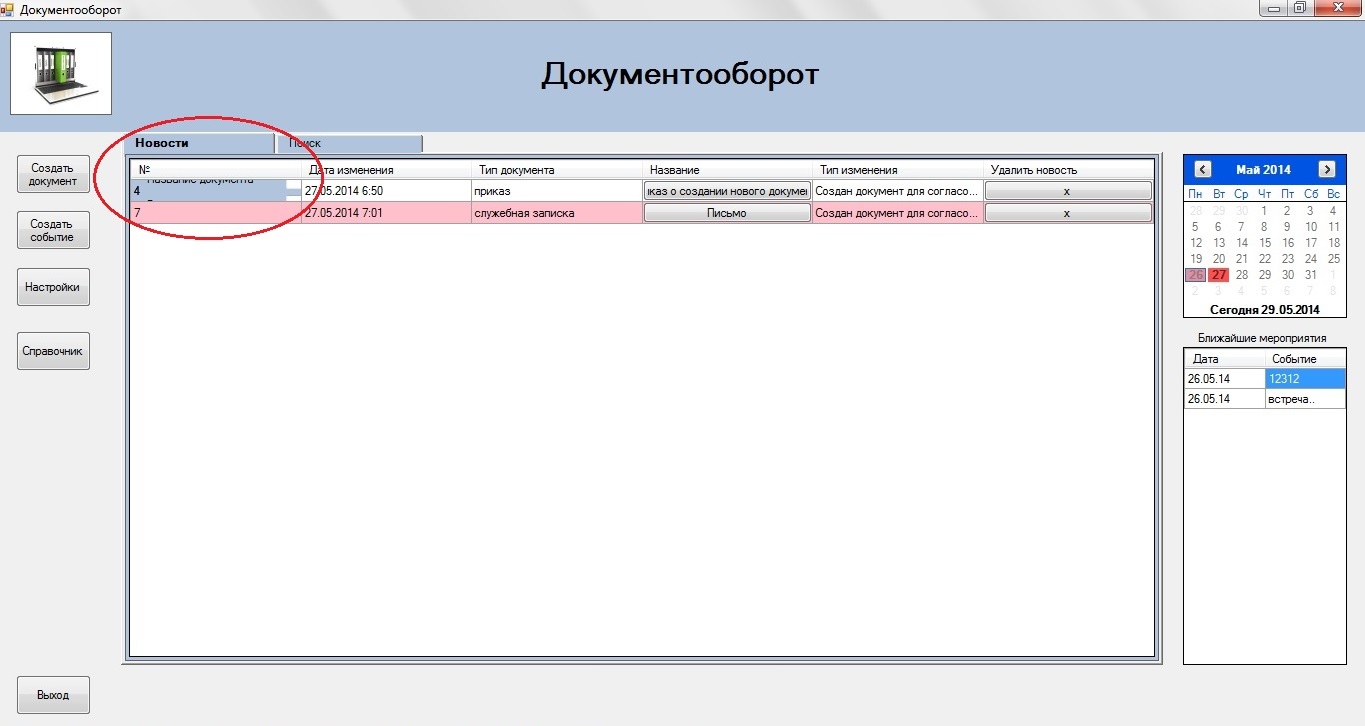Delete the приказ news with its x button
Screen dimensions: 1365x726
(1068, 191)
